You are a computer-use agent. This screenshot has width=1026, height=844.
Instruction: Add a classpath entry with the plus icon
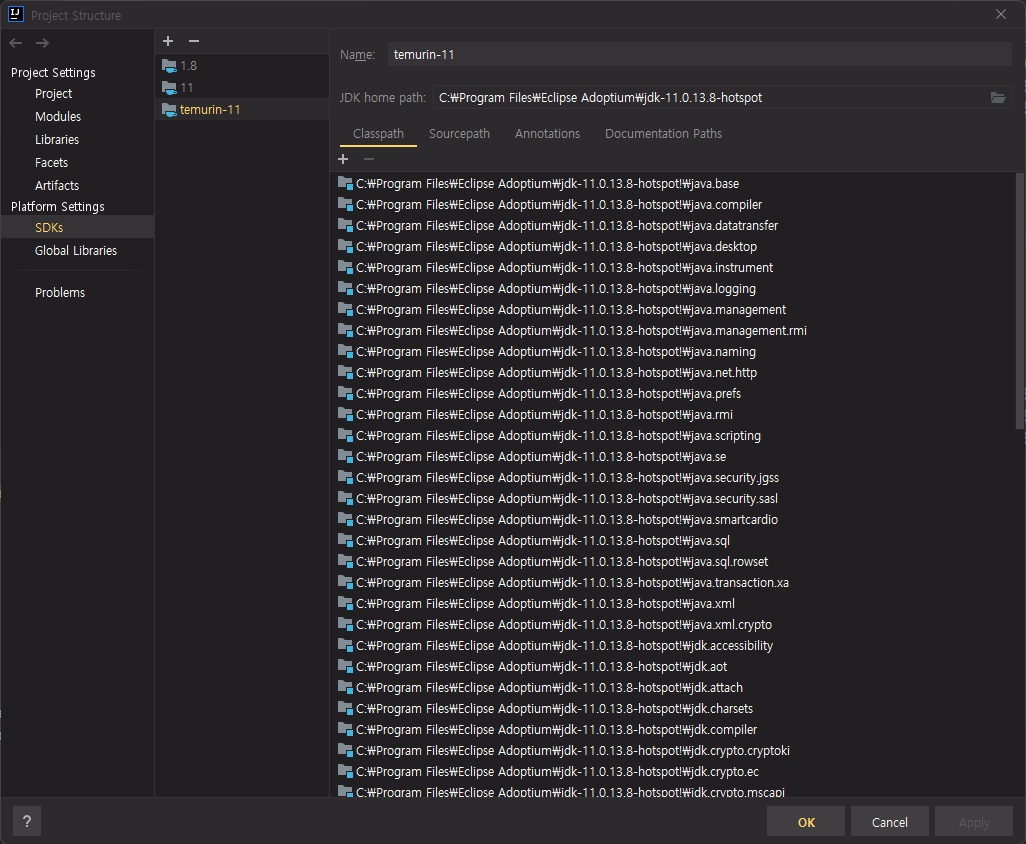point(343,159)
